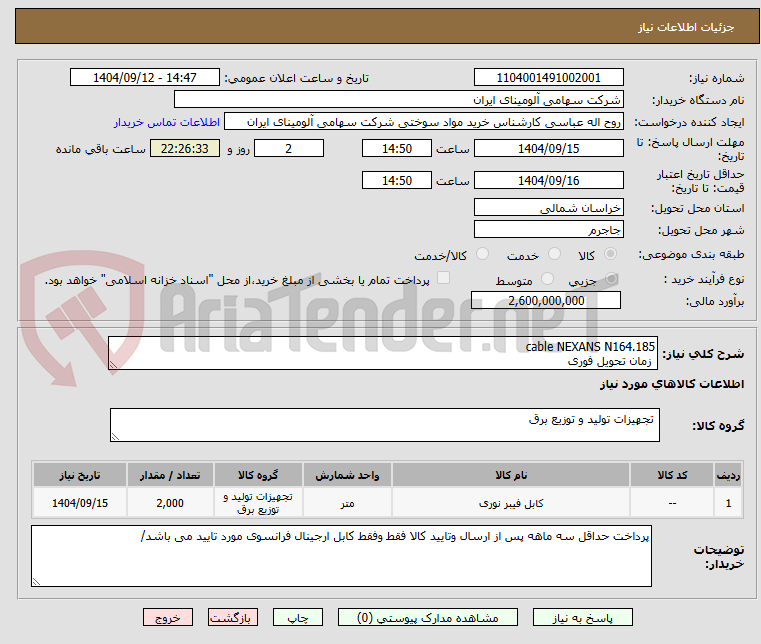Screen dimensions: 761x644
Task: Click the 'جزئیات اطلاعات نیاز' header title
Action: (x=686, y=27)
